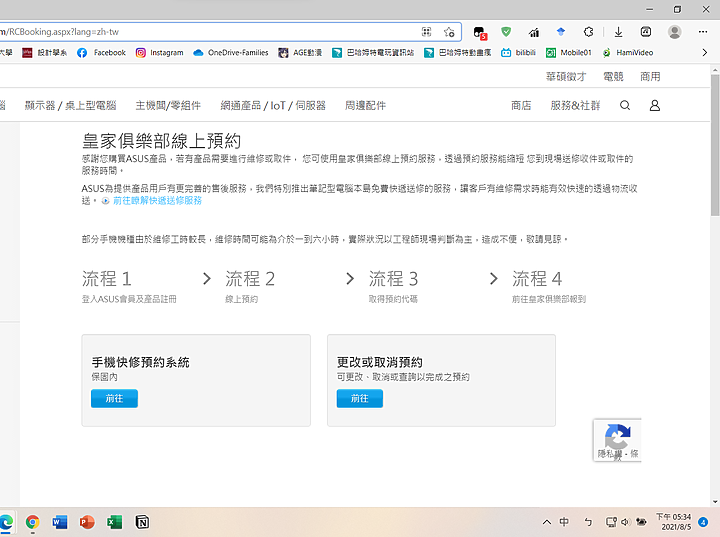Viewport: 720px width, 537px height.
Task: Open 網通產品 / IoT / 伺服器 menu
Action: (x=273, y=106)
